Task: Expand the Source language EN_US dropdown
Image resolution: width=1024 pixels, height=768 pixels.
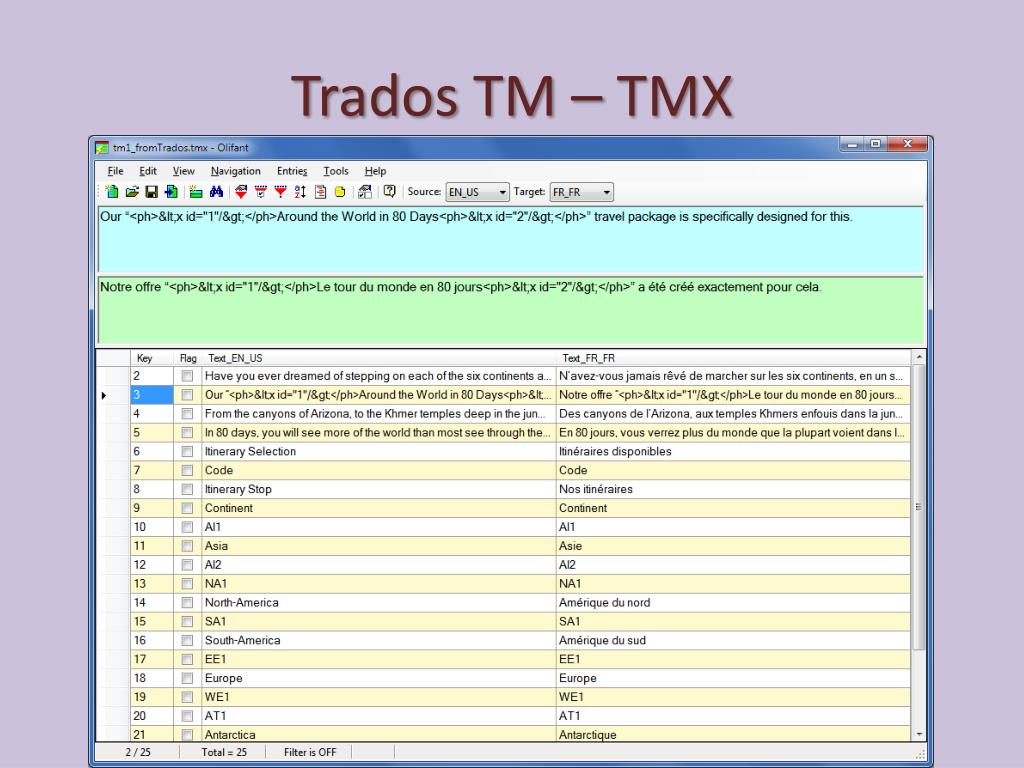Action: (502, 192)
